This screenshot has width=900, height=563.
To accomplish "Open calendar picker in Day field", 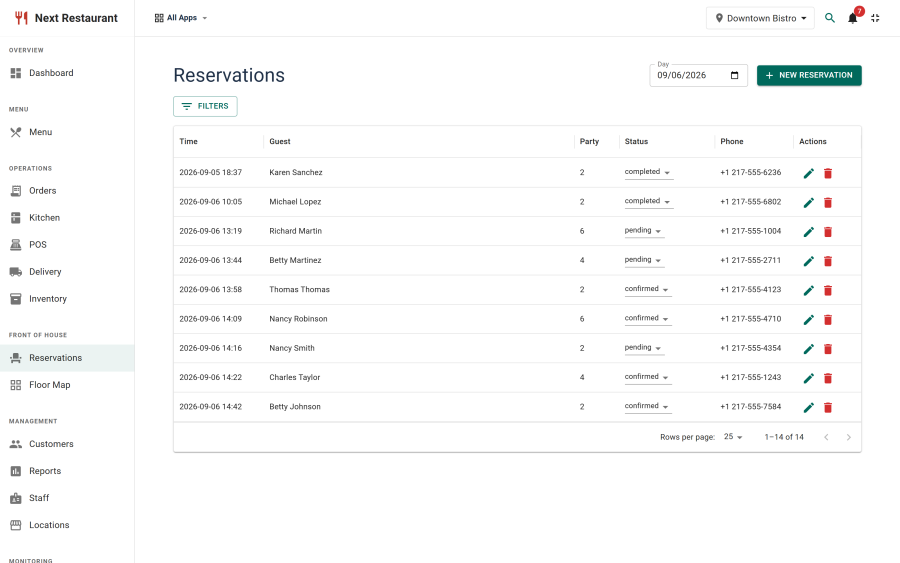I will click(x=734, y=75).
